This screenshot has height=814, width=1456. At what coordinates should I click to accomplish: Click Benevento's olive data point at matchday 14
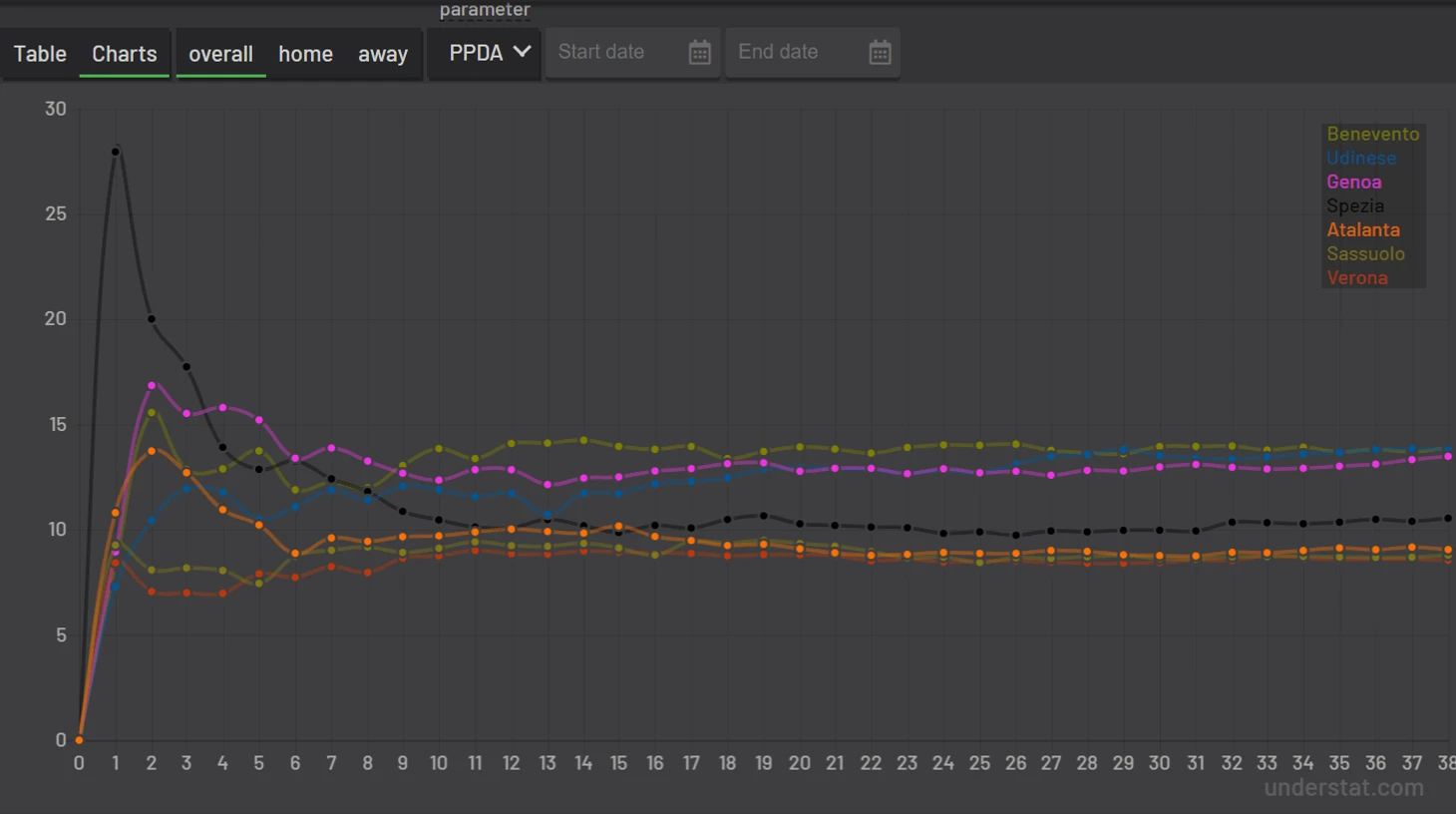[x=583, y=440]
